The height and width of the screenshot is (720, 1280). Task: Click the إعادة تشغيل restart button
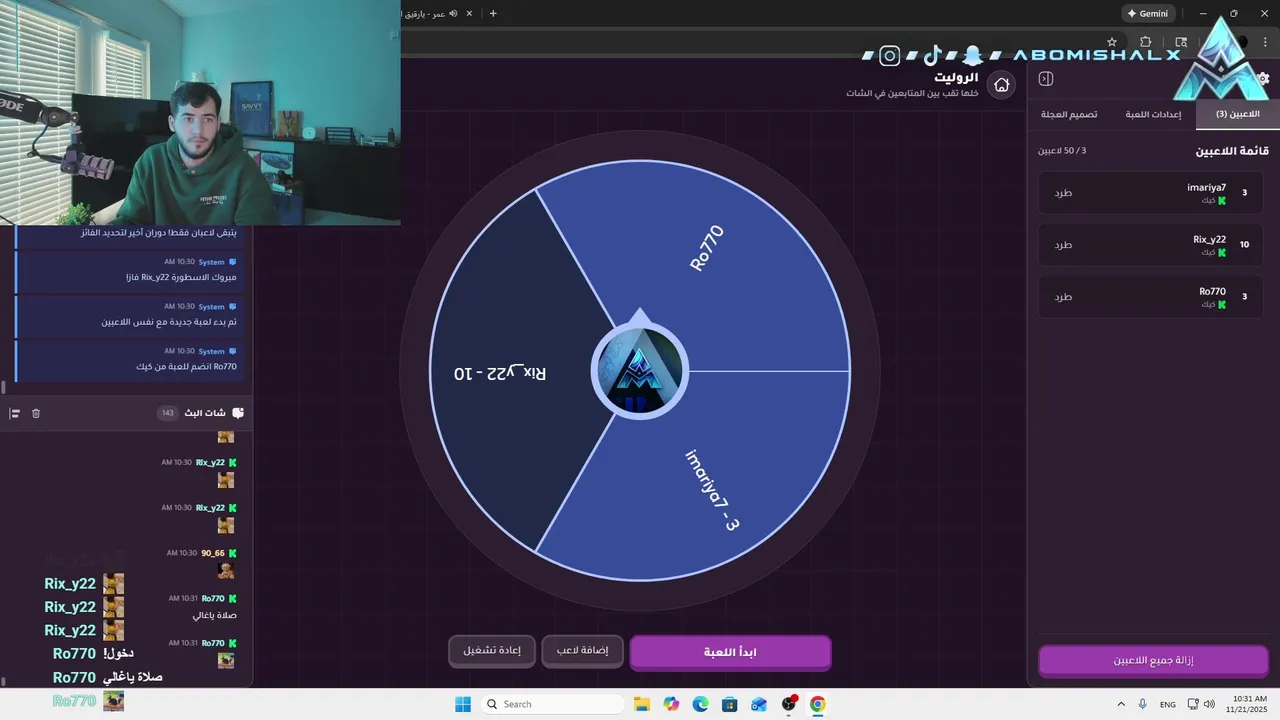(x=491, y=651)
